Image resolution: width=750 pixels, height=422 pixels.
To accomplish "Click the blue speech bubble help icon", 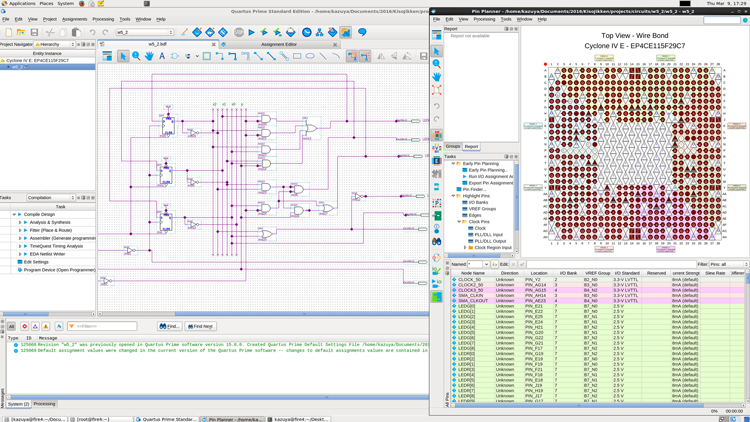I will [x=362, y=32].
